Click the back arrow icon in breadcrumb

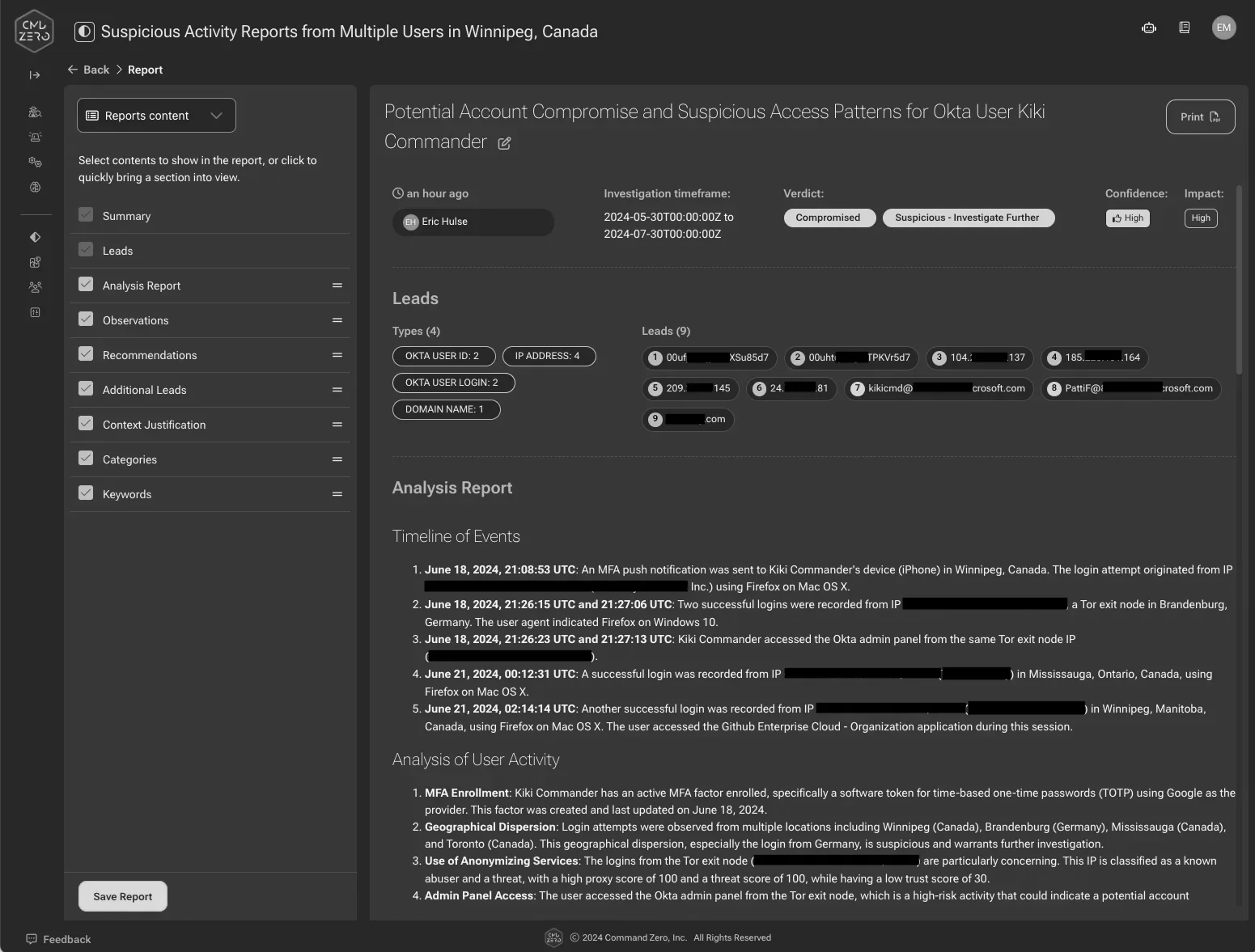[x=73, y=70]
